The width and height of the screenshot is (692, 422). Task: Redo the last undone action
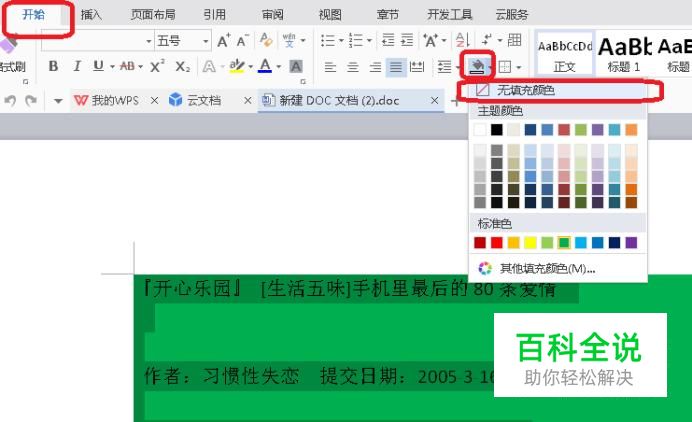click(x=30, y=101)
